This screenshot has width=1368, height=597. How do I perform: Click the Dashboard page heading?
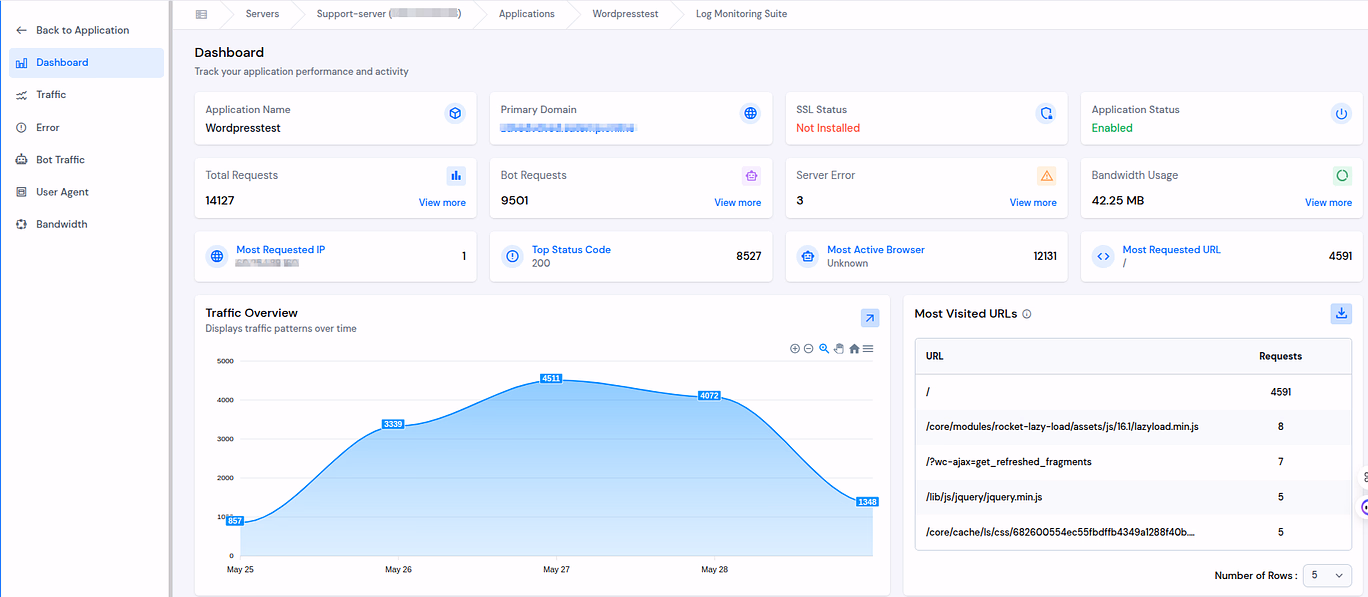229,52
